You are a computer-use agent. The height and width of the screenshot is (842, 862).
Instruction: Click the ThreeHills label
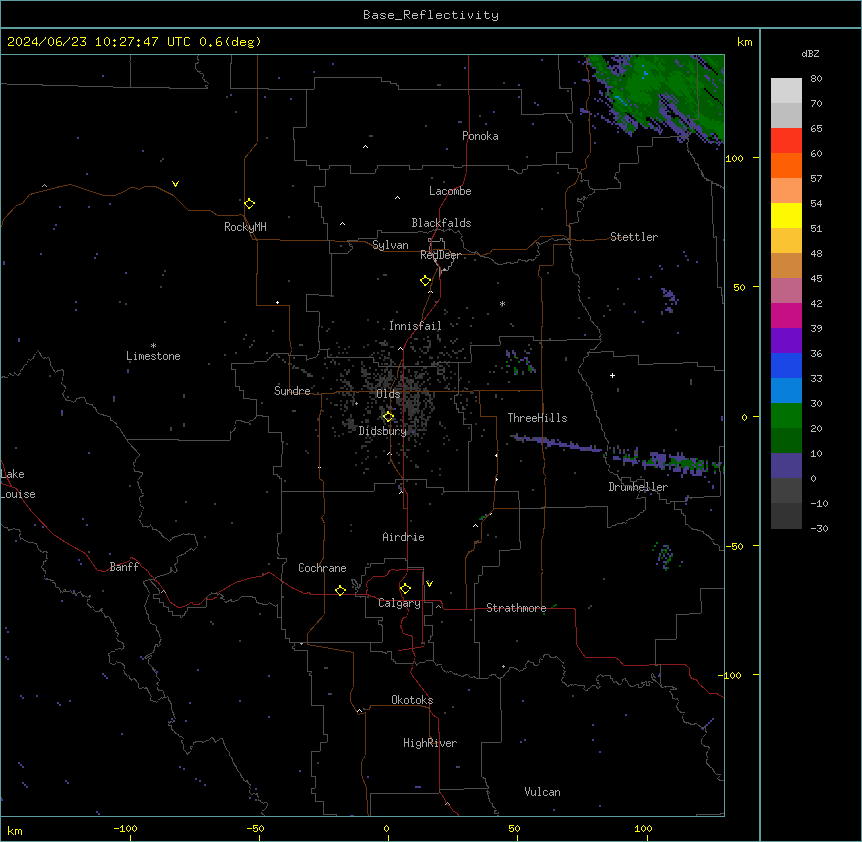(537, 418)
